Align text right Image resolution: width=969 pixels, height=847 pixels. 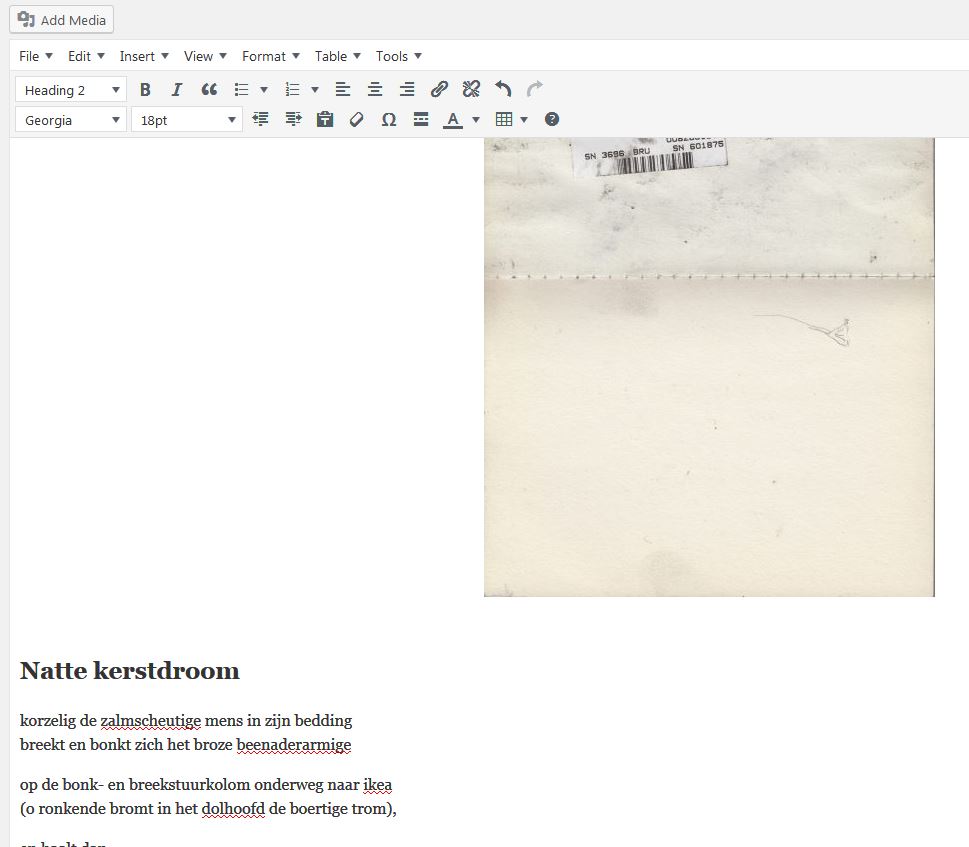[x=407, y=90]
